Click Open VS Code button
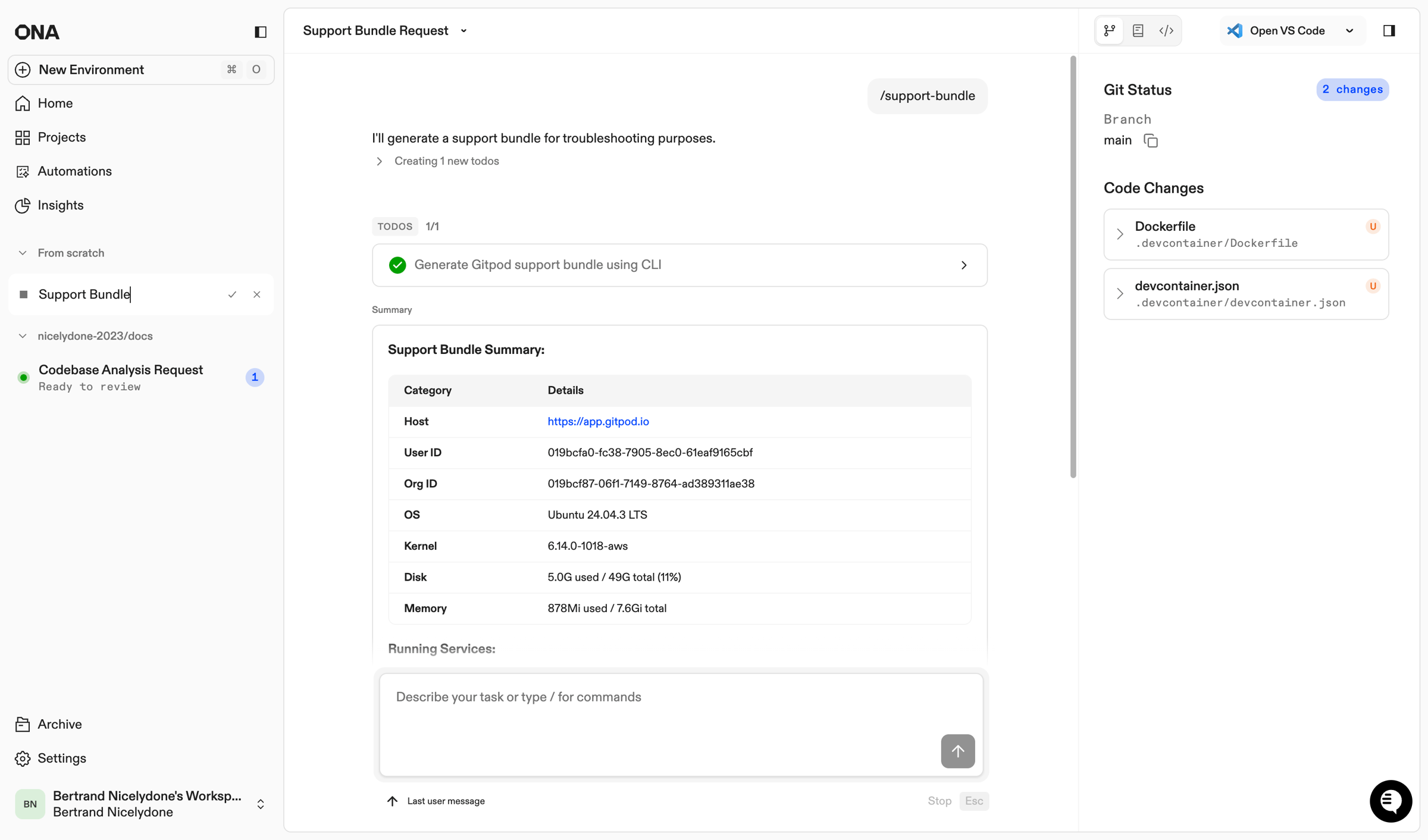Screen dimensions: 1428x840 pyautogui.click(x=1277, y=31)
